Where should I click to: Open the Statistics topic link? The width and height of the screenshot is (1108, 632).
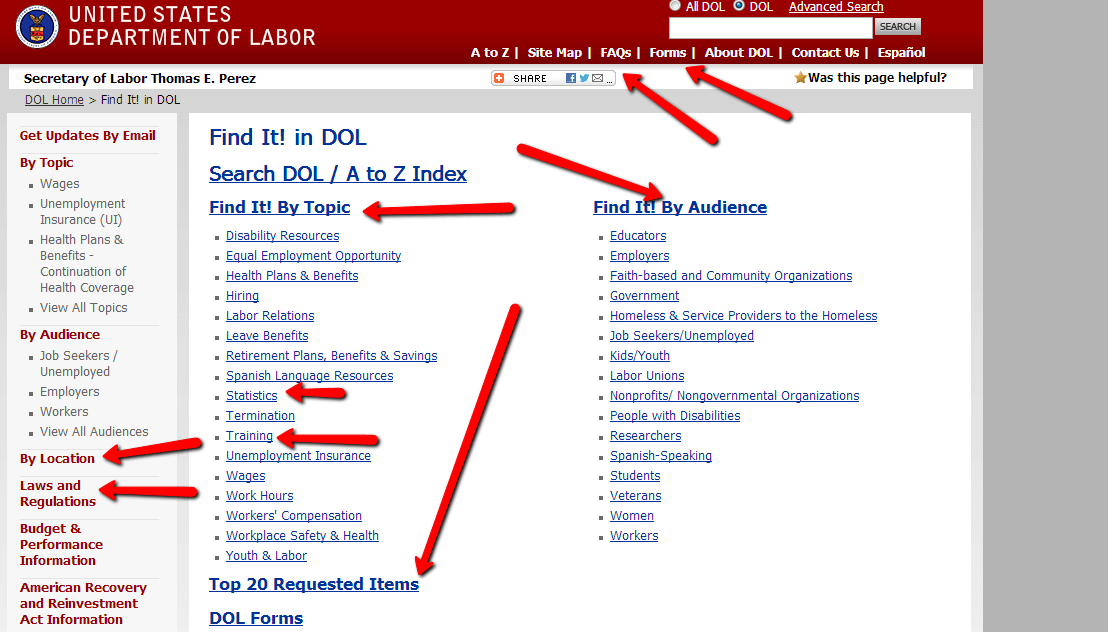pos(252,396)
